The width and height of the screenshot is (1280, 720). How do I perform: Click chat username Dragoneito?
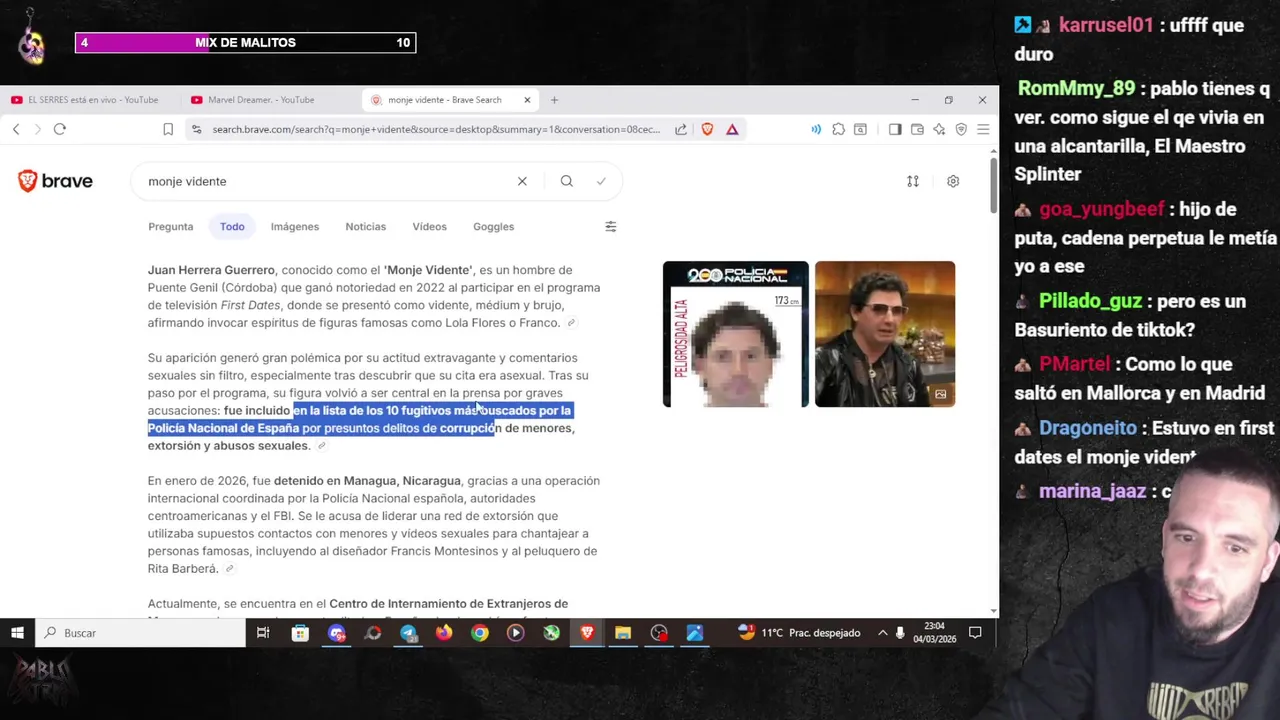point(1087,428)
